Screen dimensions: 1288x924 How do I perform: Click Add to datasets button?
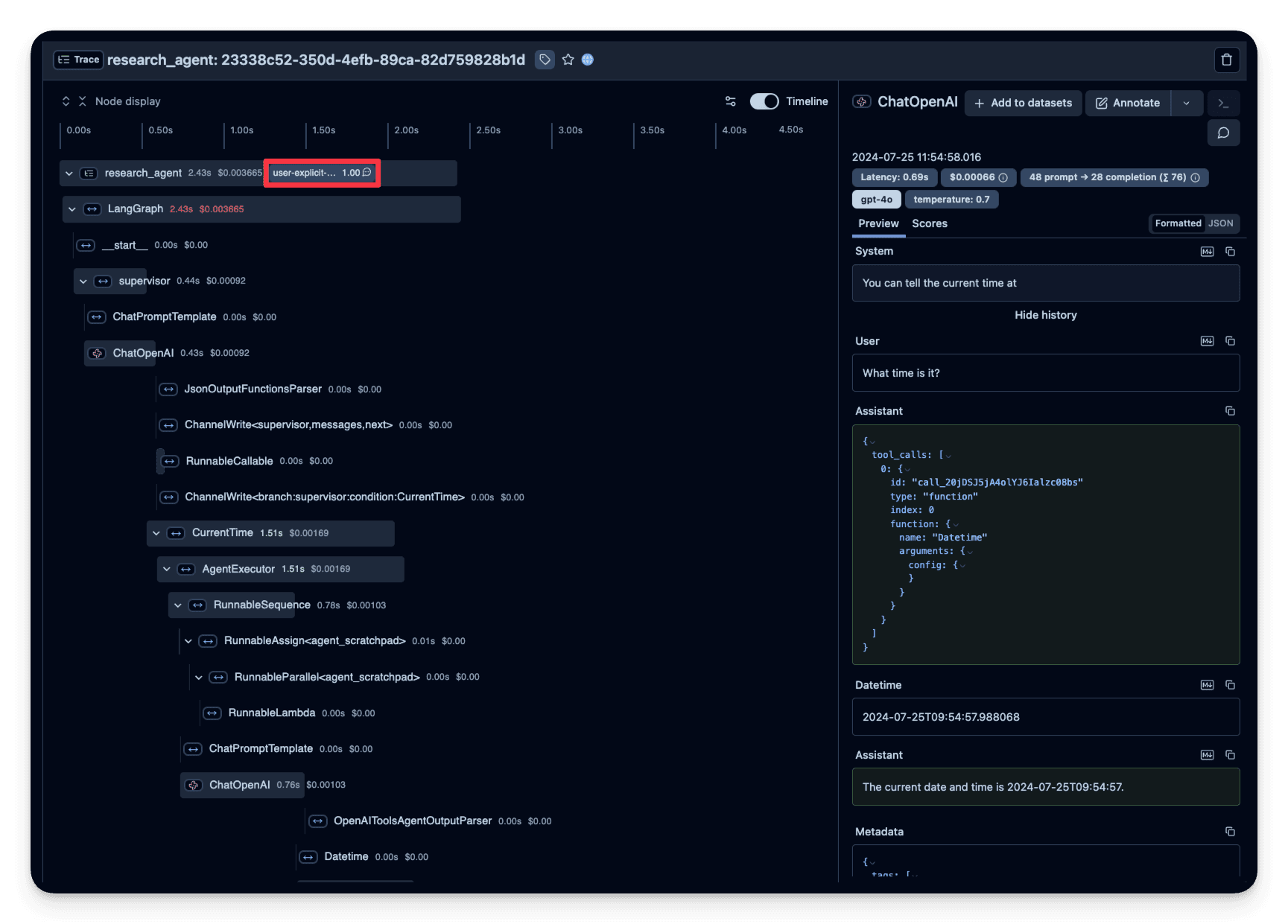click(x=1023, y=103)
